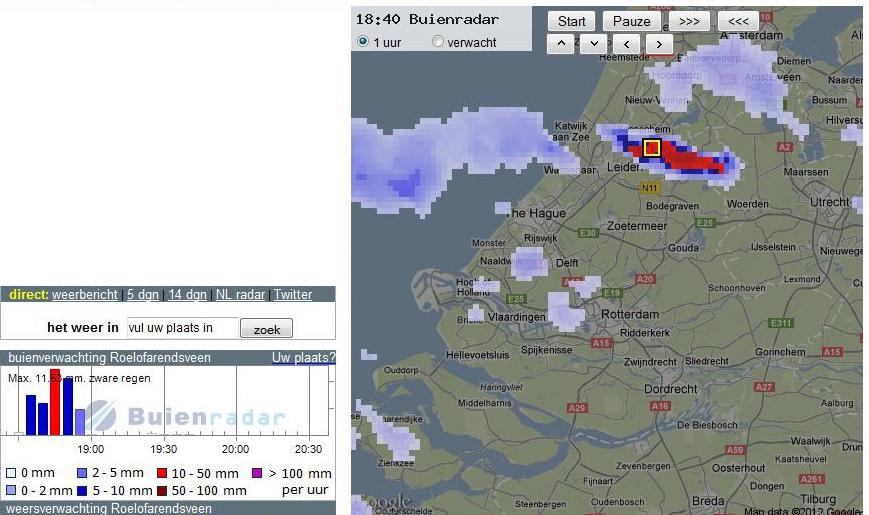869x515 pixels.
Task: Pan the map up with arrow button
Action: [561, 44]
